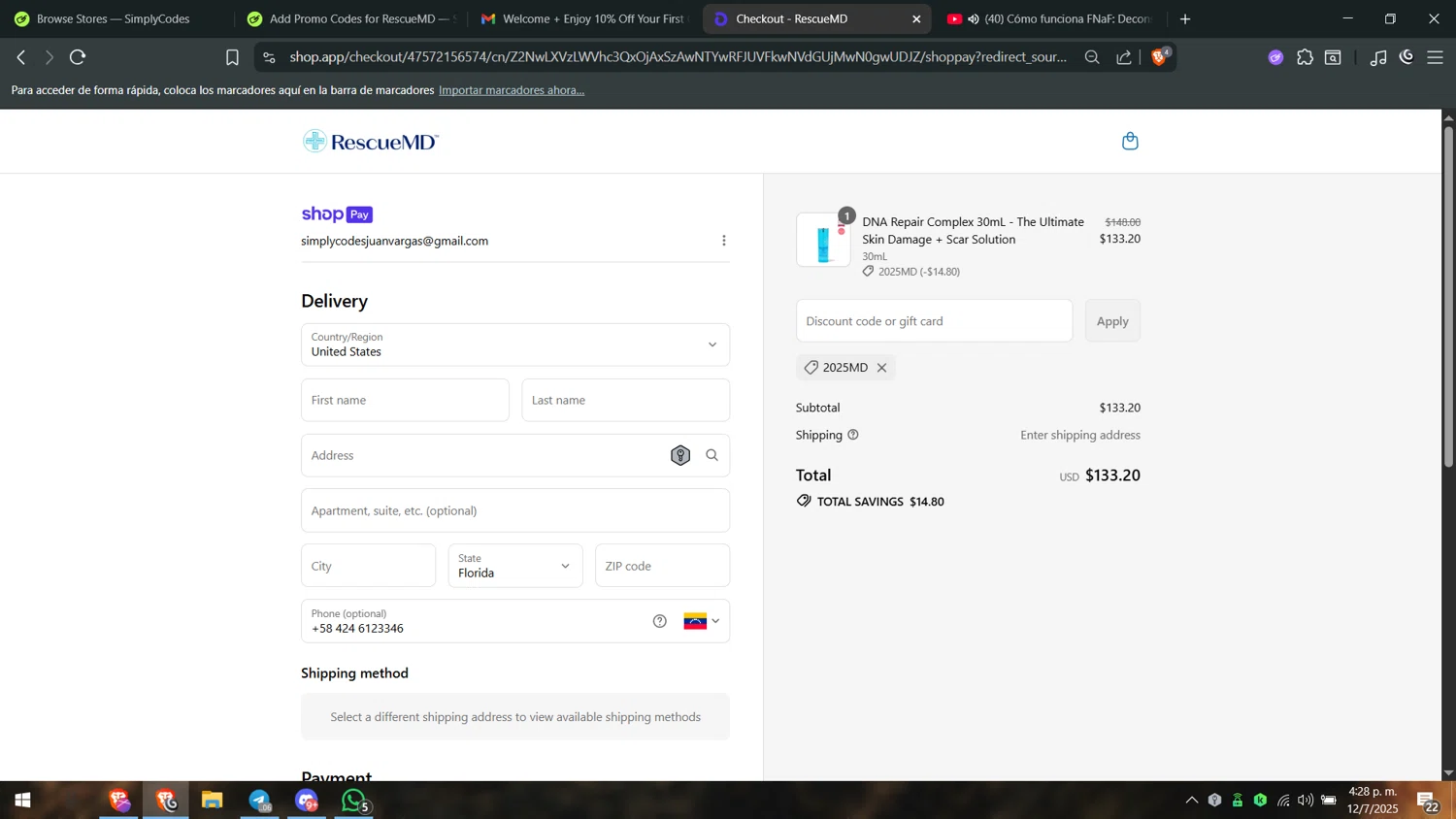Open the browser extensions puzzle icon
Image resolution: width=1456 pixels, height=819 pixels.
[x=1305, y=57]
